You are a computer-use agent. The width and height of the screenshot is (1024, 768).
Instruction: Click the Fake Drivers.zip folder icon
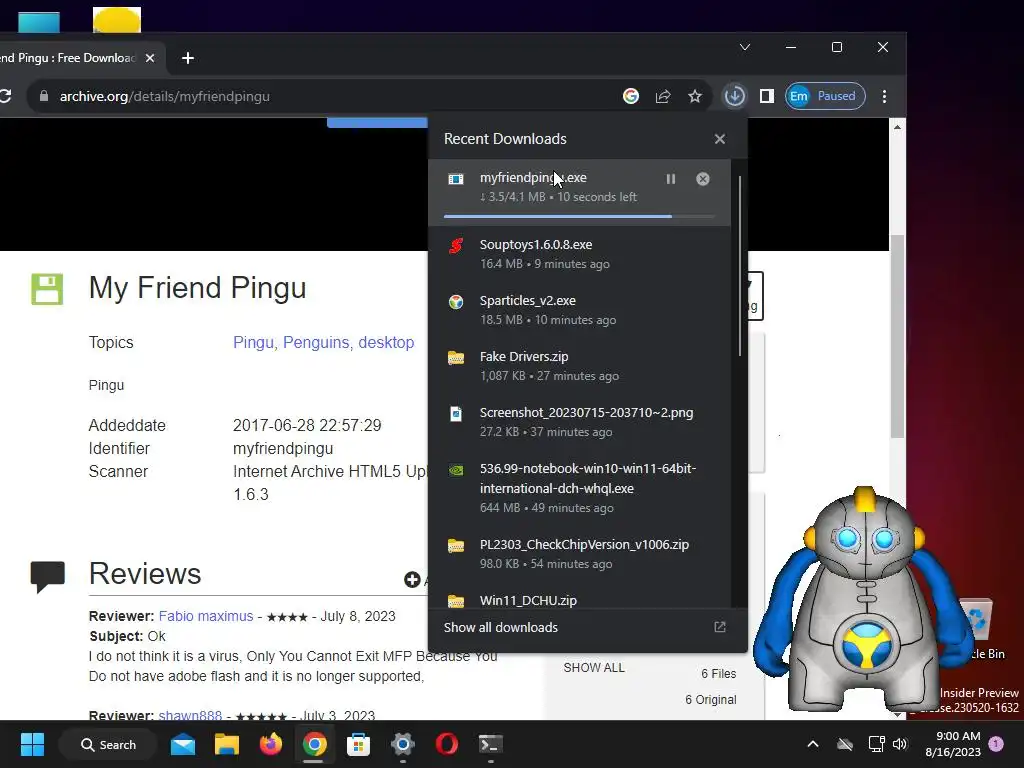456,357
